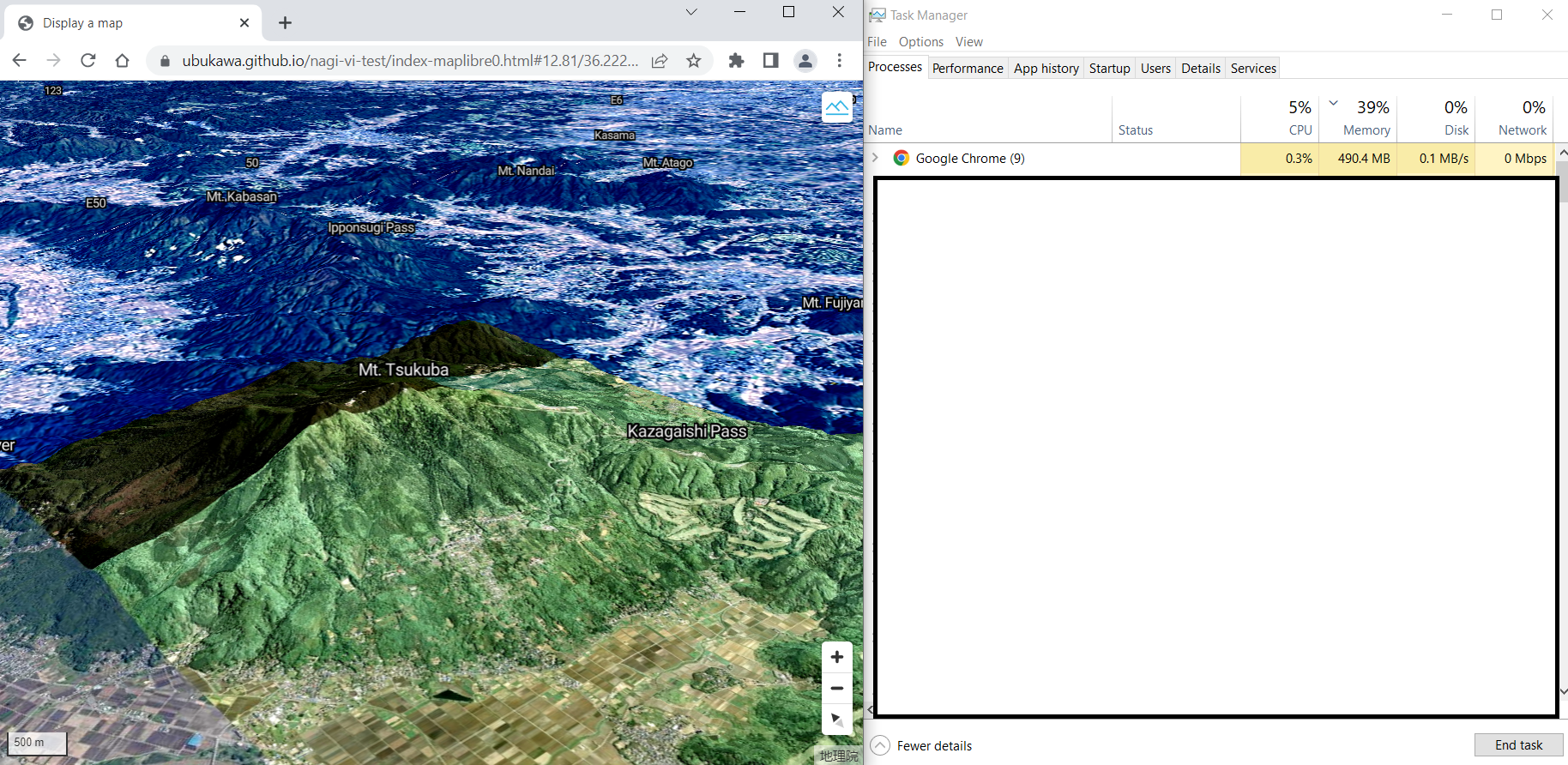Sort processes by Disk column
This screenshot has height=765, width=1568.
1436,119
